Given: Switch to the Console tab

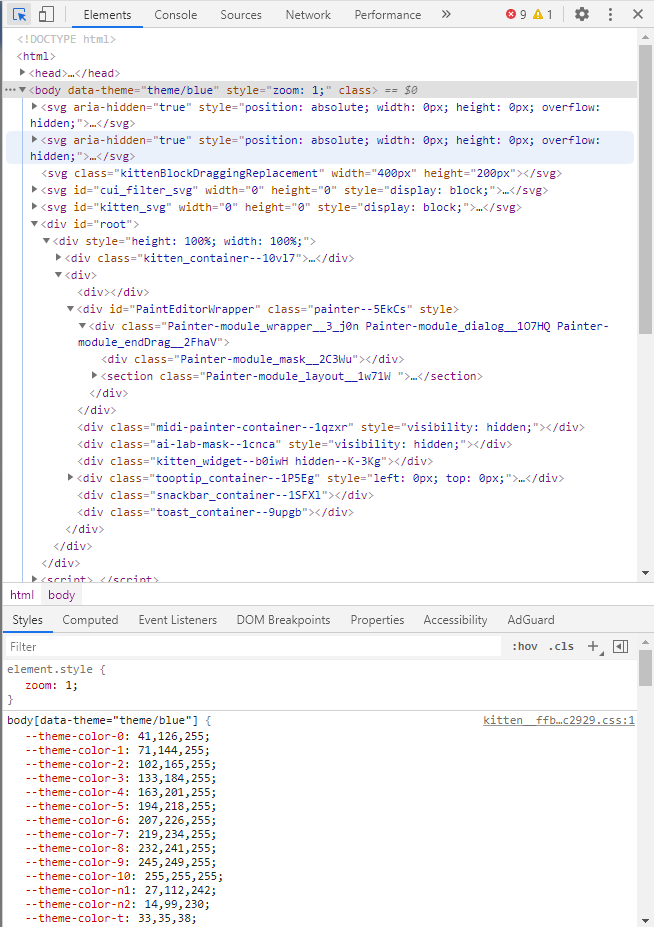Looking at the screenshot, I should tap(176, 15).
